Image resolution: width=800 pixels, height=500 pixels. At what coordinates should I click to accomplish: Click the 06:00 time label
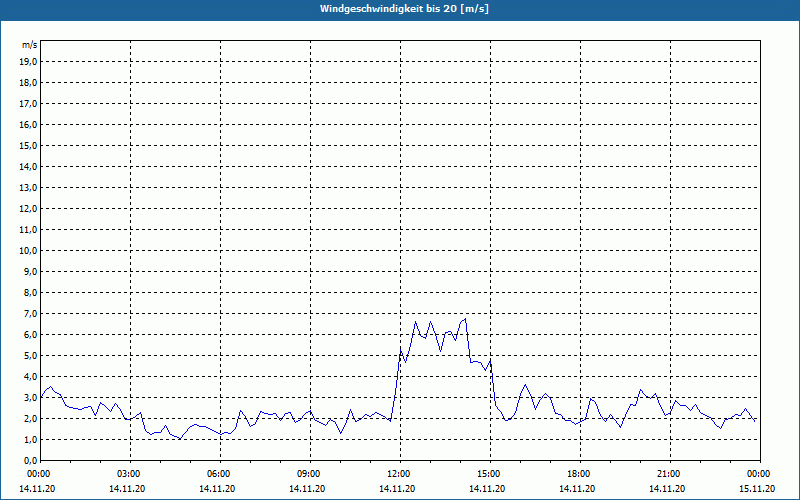click(x=220, y=474)
